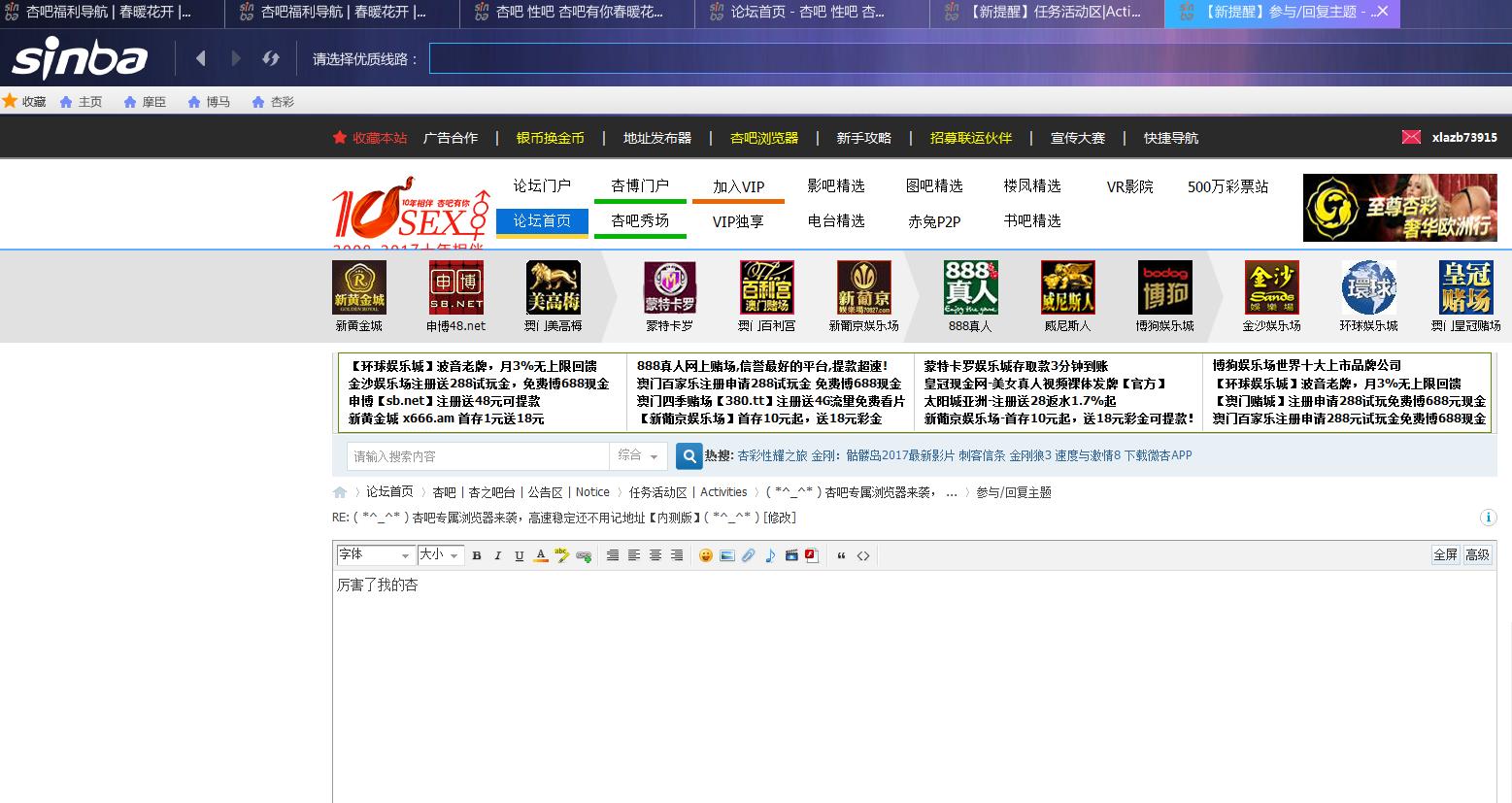Apply justify alignment in the editor
This screenshot has width=1512, height=803.
[613, 555]
